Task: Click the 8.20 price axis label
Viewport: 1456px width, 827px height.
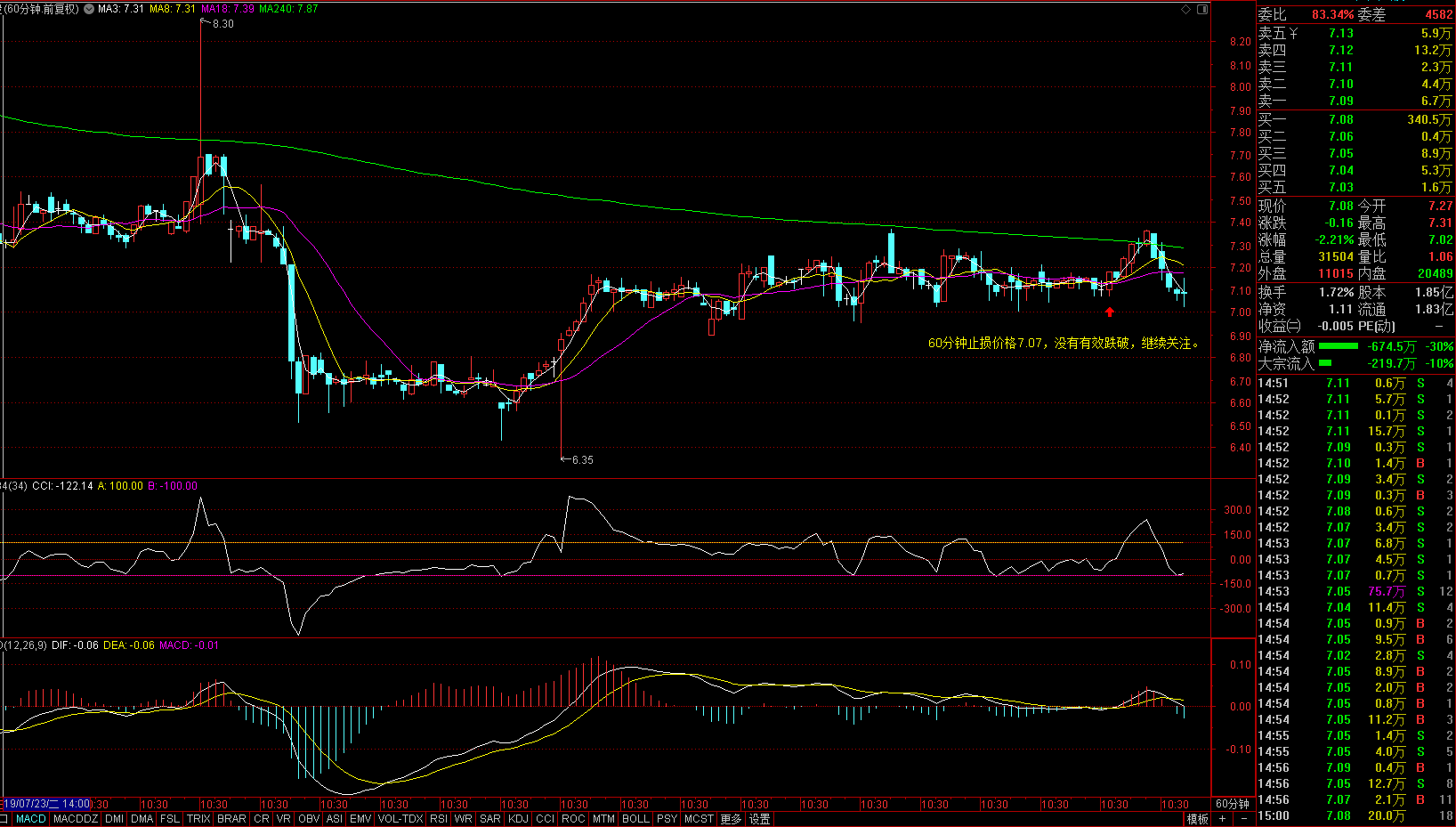Action: click(1241, 42)
